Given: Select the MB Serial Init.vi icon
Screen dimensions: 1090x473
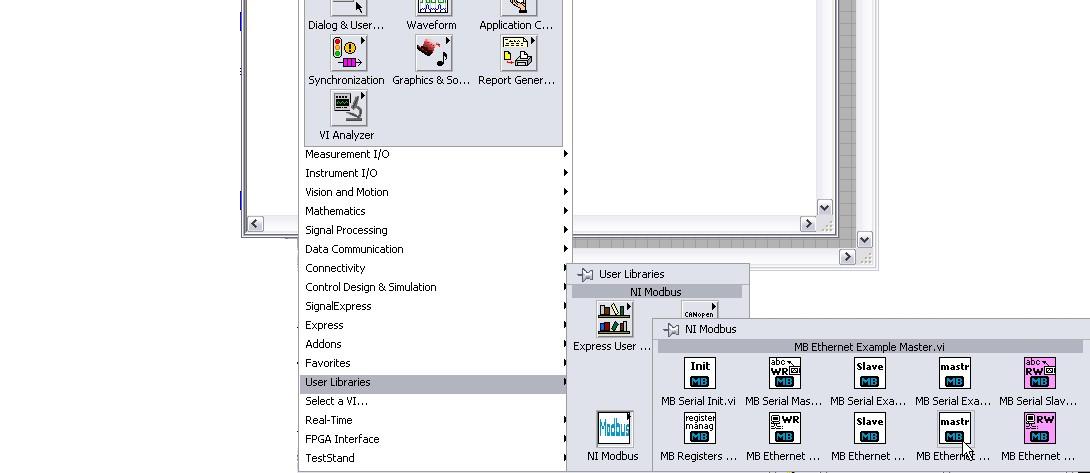Looking at the screenshot, I should 699,373.
